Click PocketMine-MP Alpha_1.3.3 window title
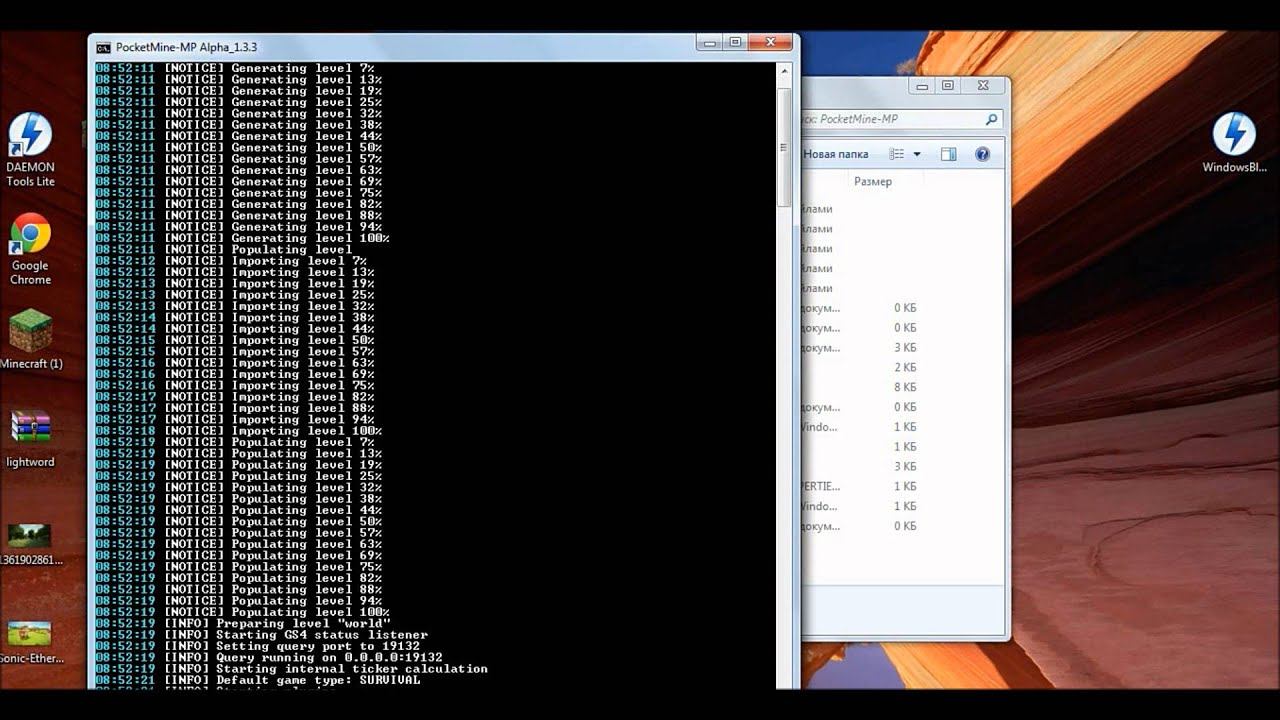 click(187, 47)
